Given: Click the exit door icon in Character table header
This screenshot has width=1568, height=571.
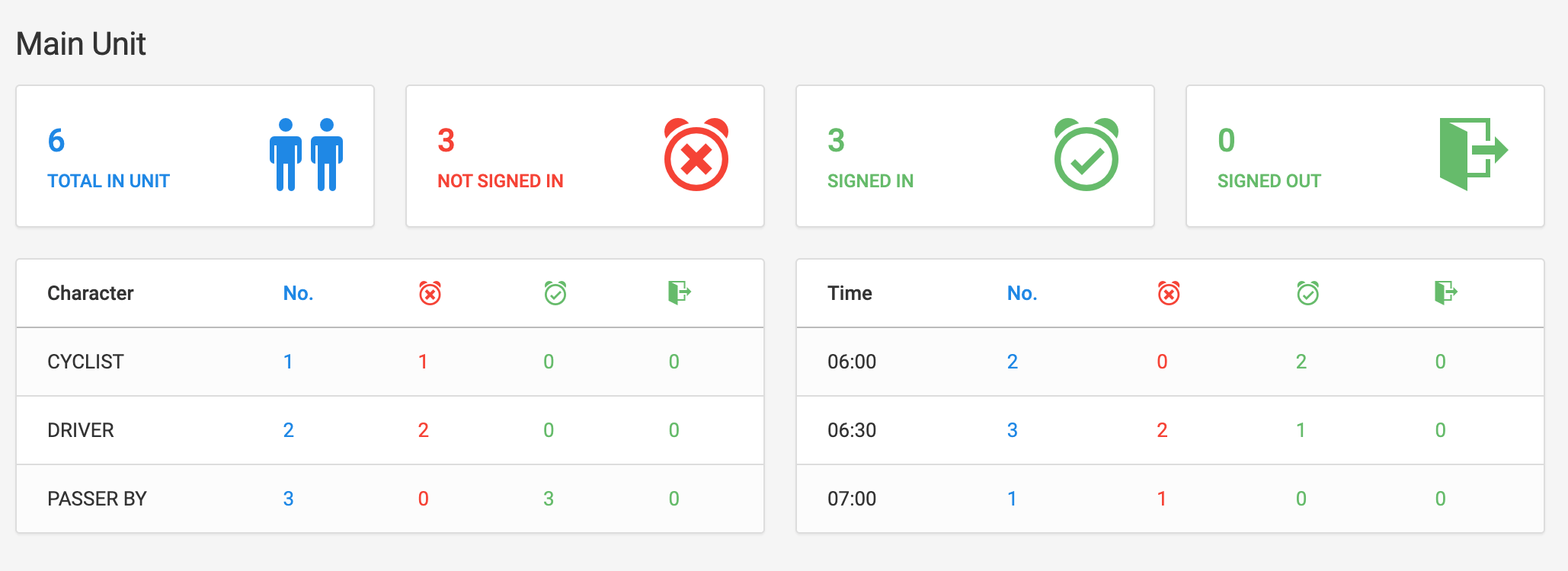Looking at the screenshot, I should pos(680,293).
